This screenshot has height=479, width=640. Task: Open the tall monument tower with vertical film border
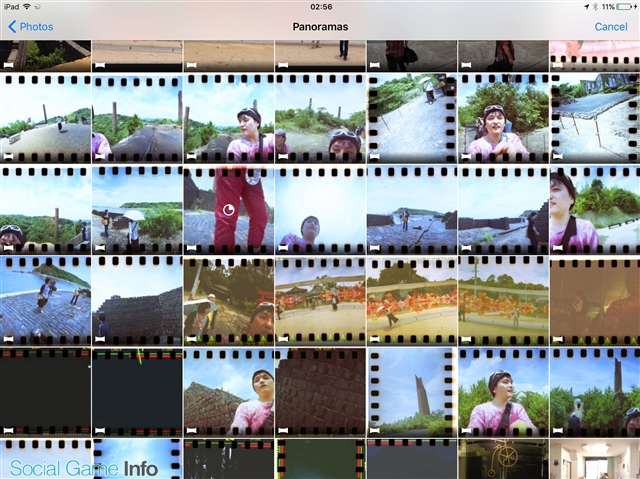click(x=412, y=392)
